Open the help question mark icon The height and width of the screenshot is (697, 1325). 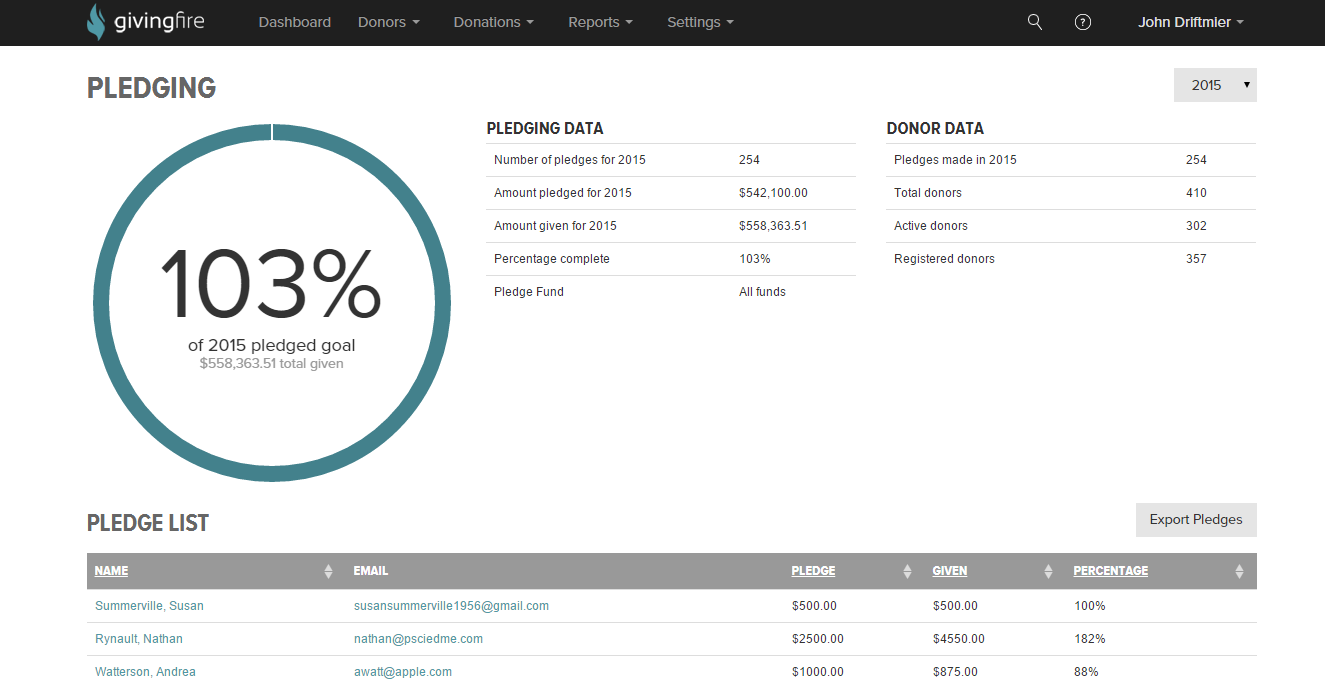[x=1083, y=22]
